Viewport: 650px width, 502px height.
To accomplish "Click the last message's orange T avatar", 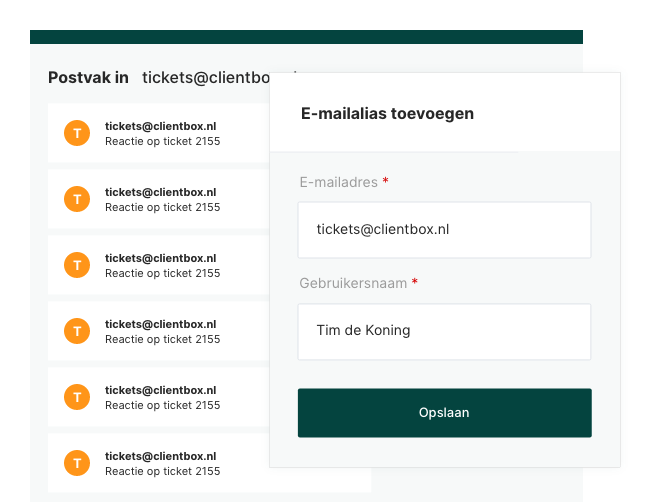I will pos(77,463).
